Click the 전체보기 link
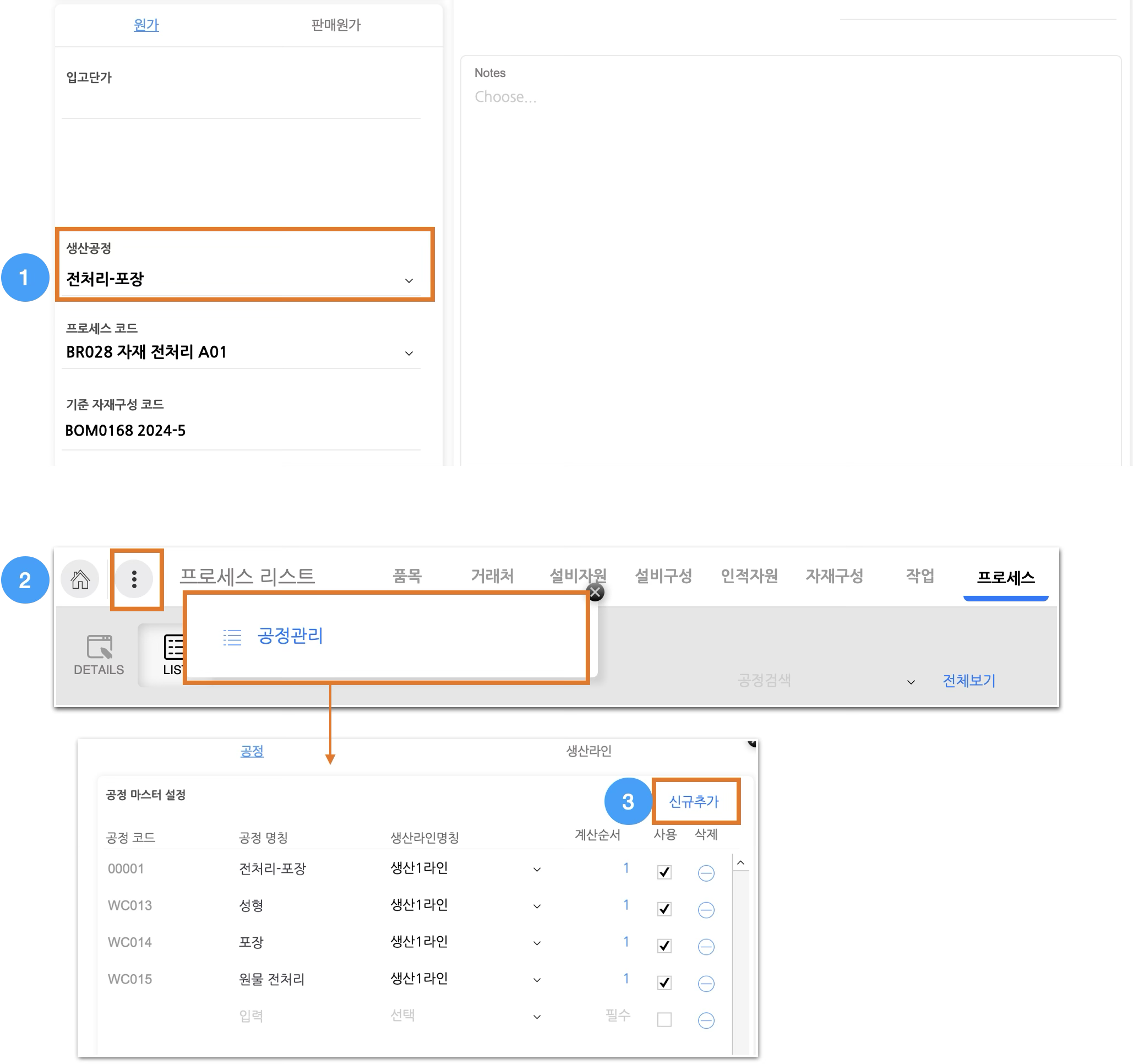 click(x=968, y=681)
